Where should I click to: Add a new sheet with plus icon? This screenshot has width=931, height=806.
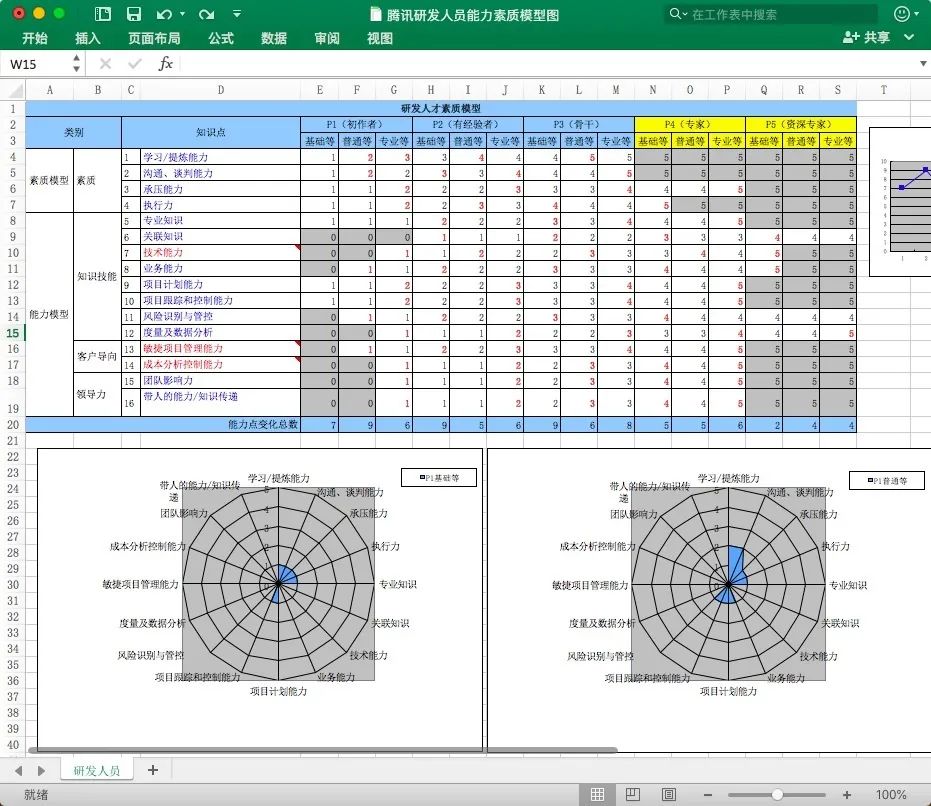tap(153, 770)
